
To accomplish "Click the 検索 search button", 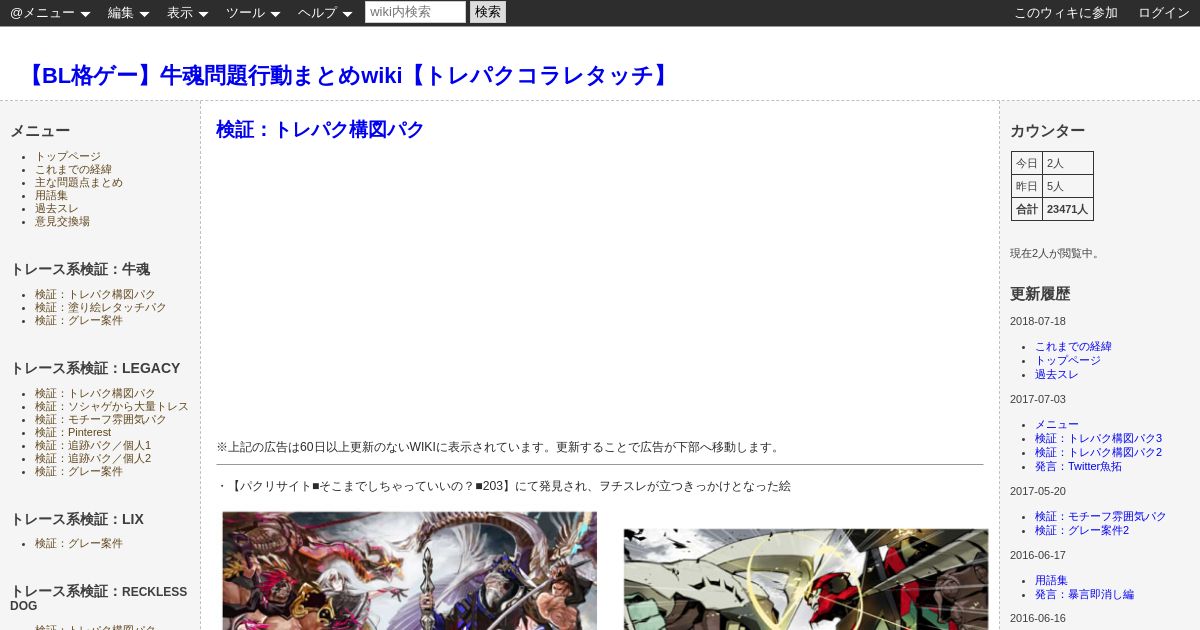I will coord(488,12).
